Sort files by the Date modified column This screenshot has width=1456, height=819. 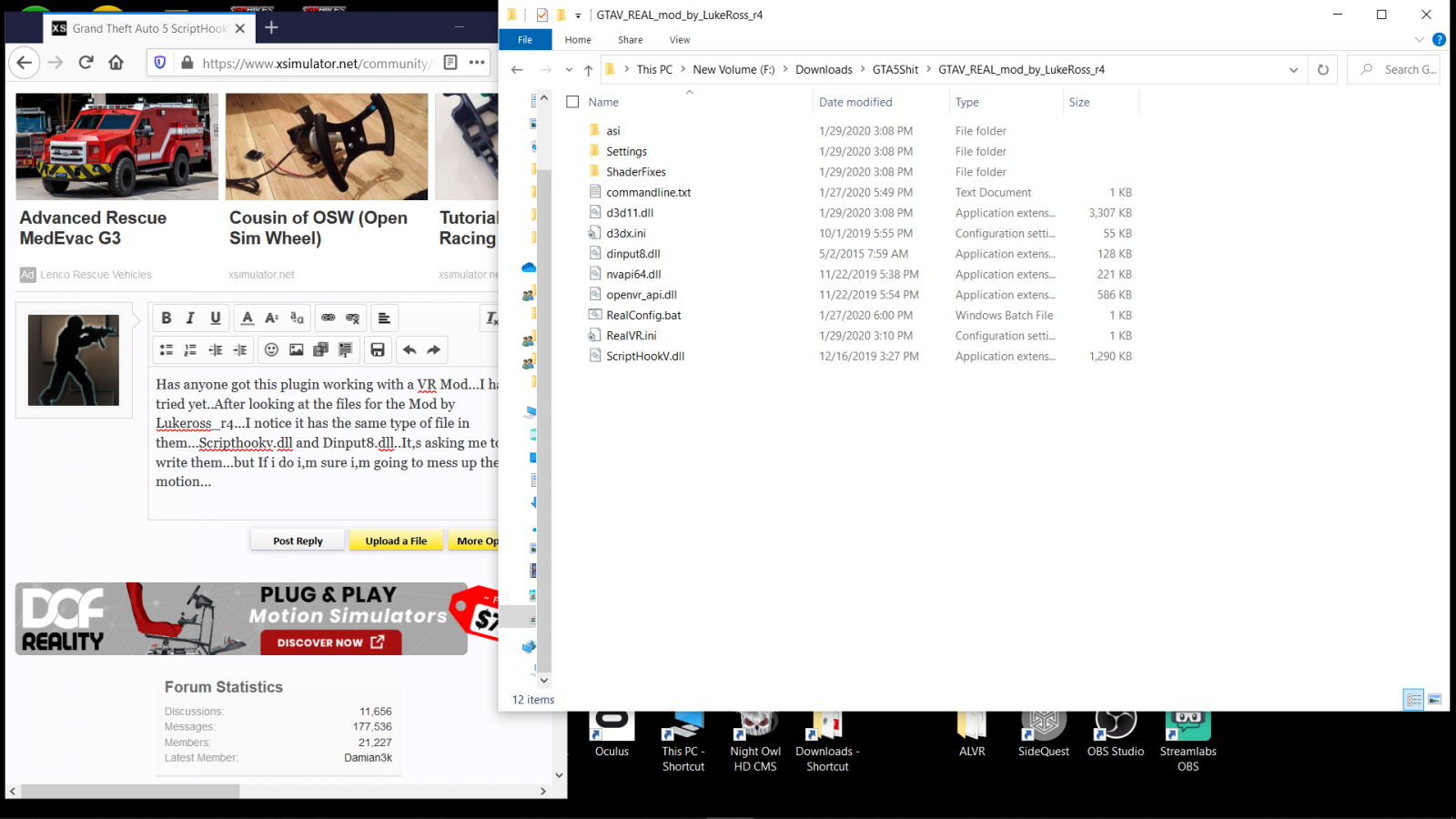(855, 102)
